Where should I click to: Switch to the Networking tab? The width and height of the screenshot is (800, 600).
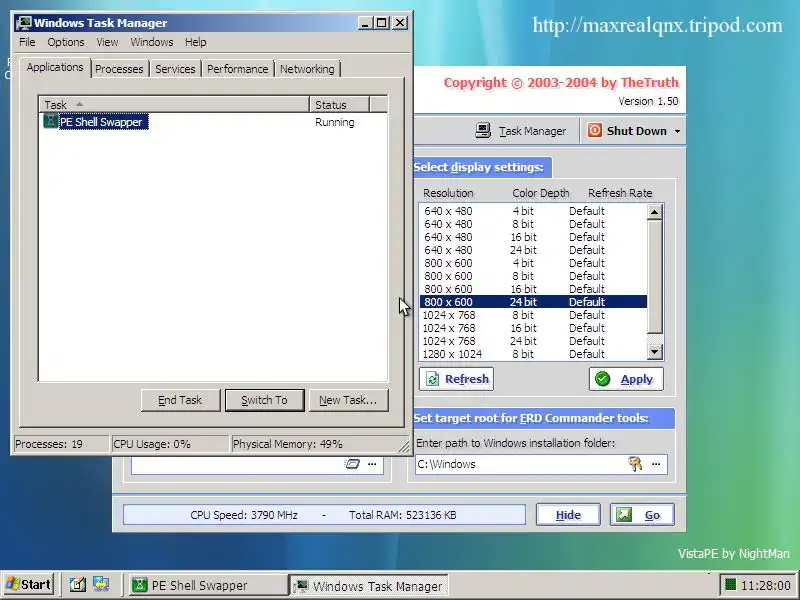point(307,69)
